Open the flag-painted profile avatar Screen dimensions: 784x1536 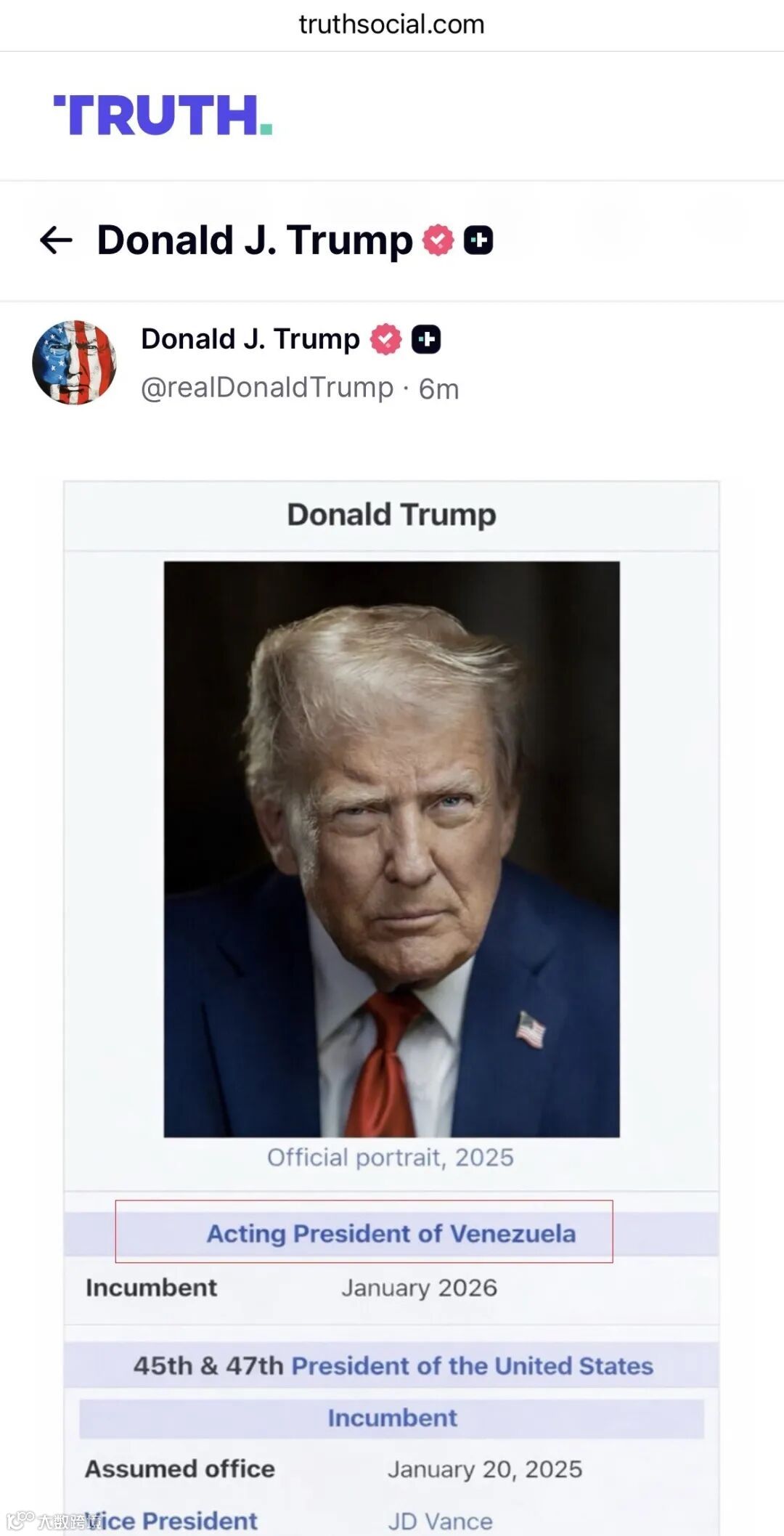[x=74, y=362]
